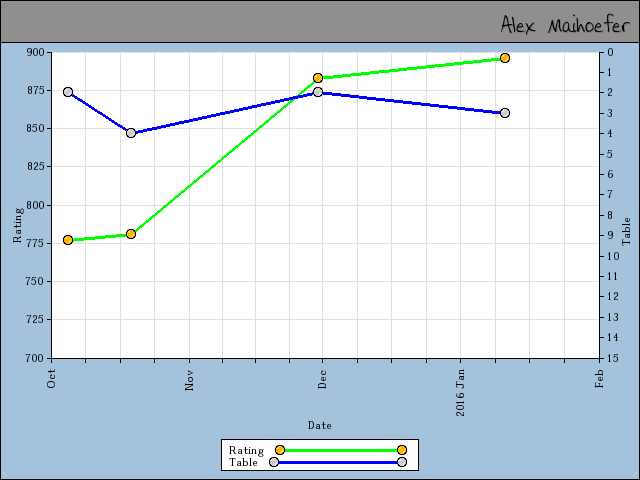Click the Oct date axis label
Viewport: 640px width, 480px height.
51,379
